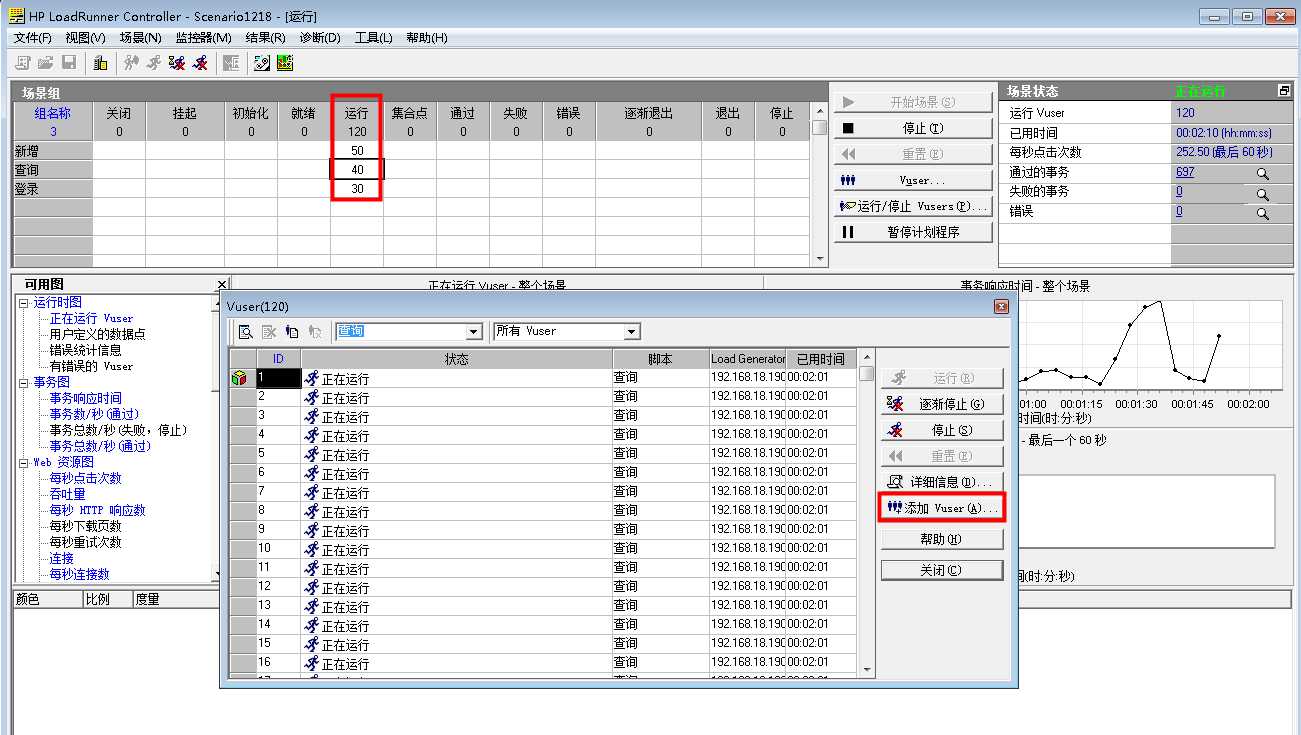
Task: Click the Save Scenario floppy icon
Action: point(69,63)
